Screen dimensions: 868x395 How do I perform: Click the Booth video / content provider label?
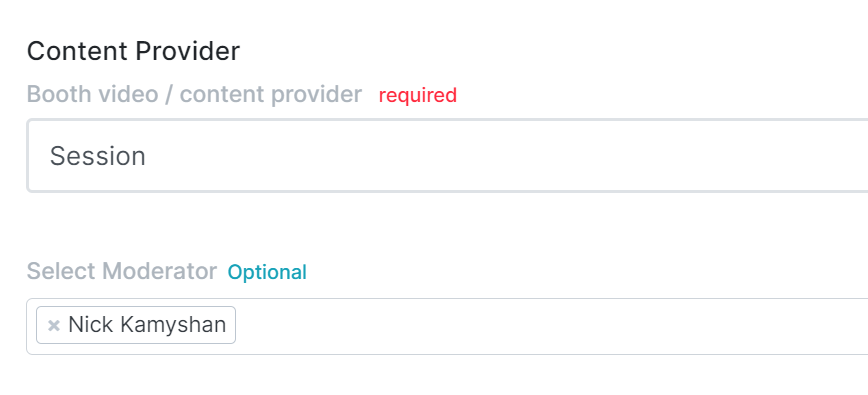194,95
